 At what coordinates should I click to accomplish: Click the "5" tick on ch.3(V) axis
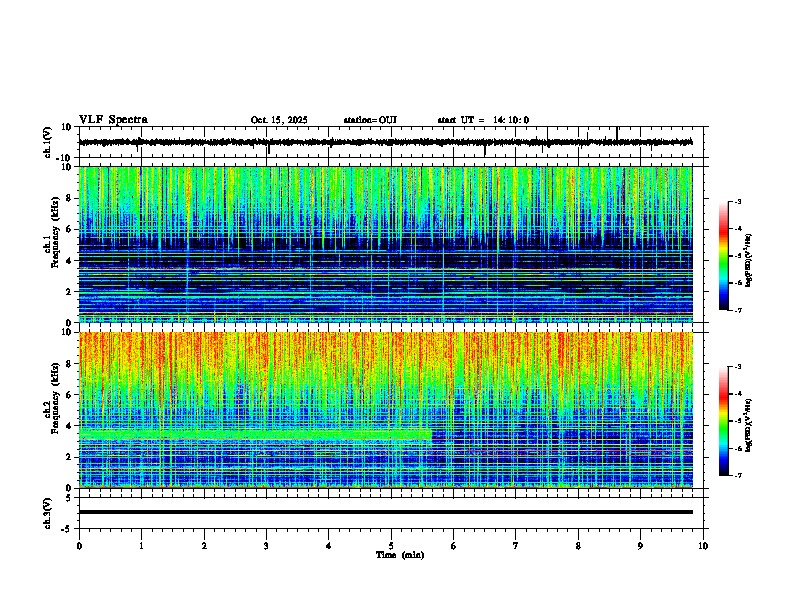70,498
